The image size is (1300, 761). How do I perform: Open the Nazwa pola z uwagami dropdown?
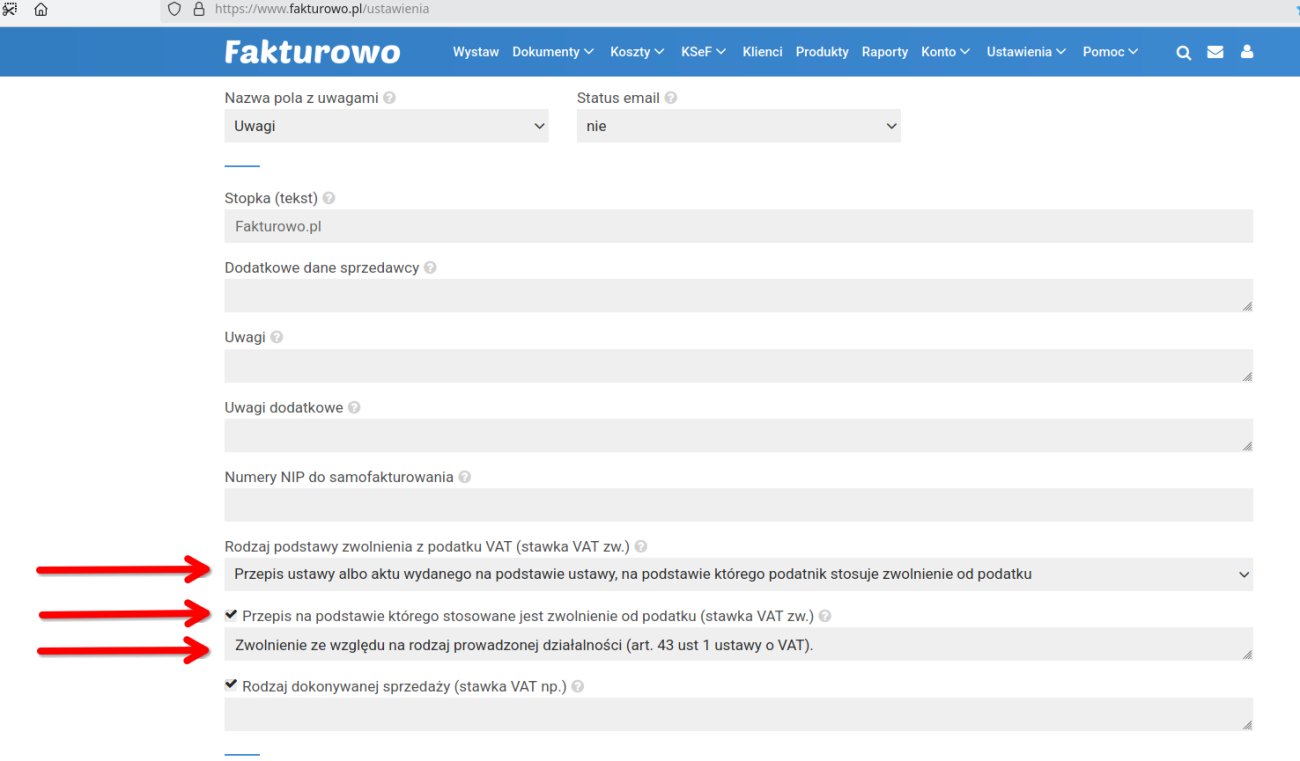point(386,126)
